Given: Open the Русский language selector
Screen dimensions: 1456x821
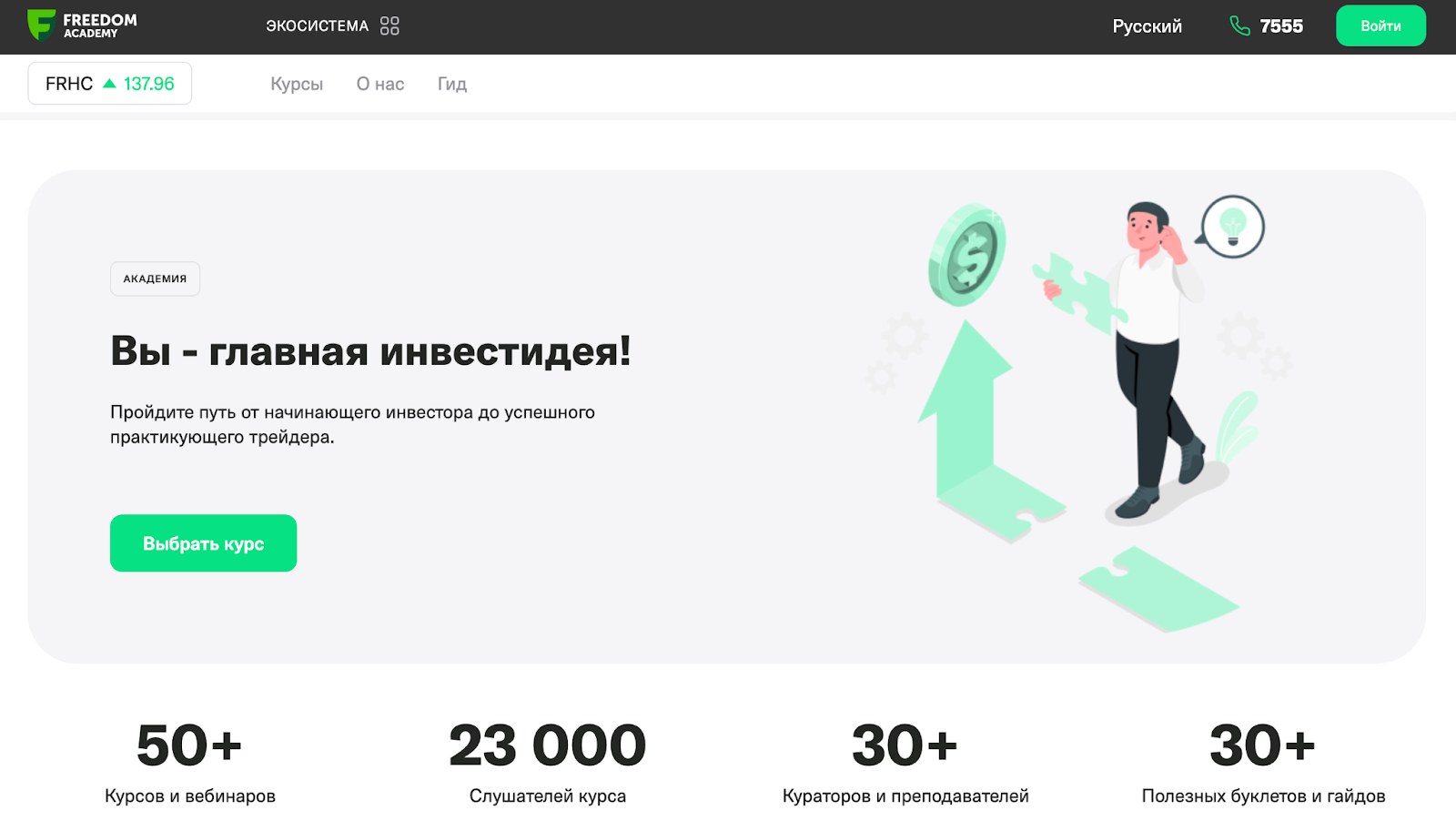Looking at the screenshot, I should pos(1147,26).
